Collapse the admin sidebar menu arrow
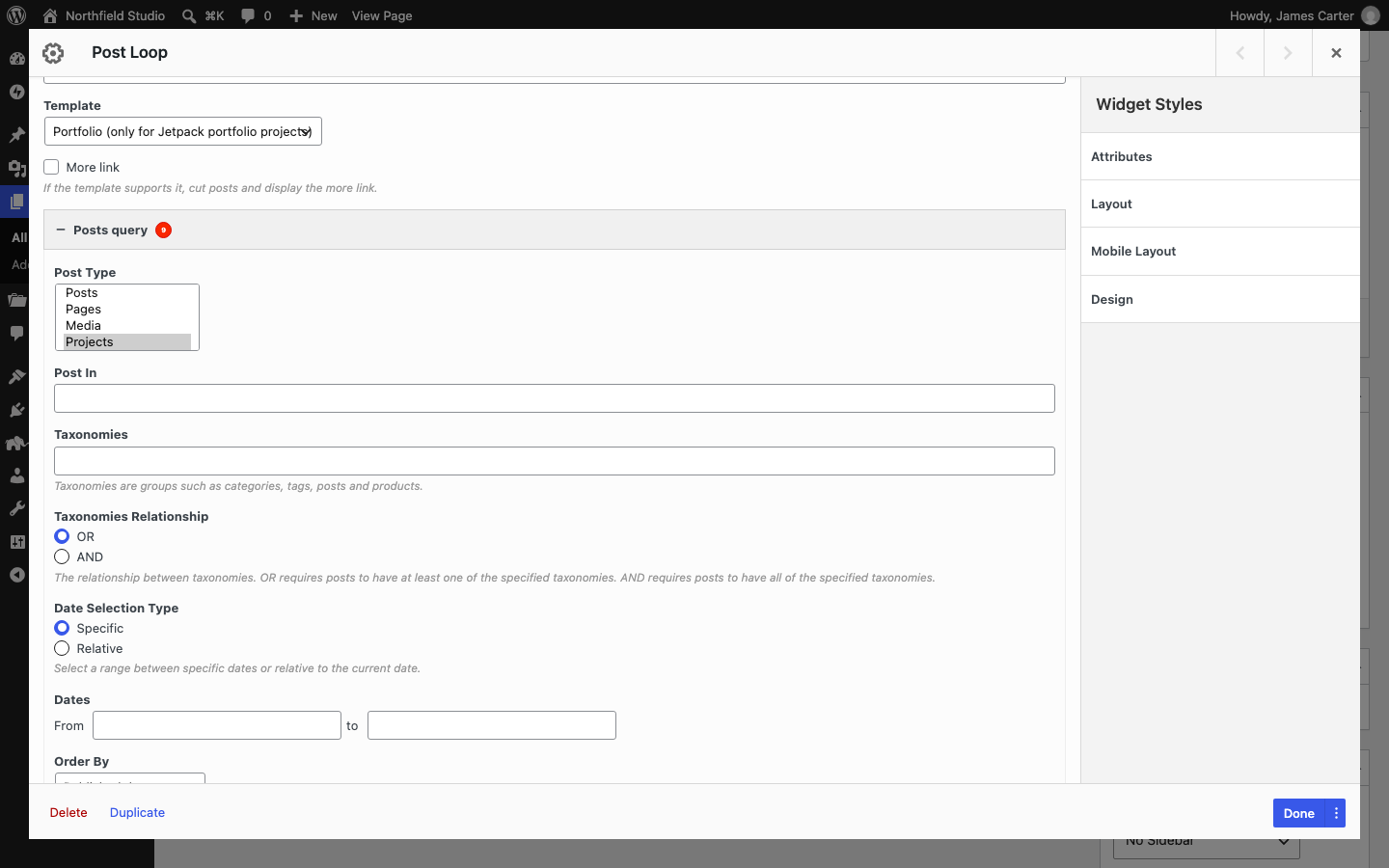This screenshot has height=868, width=1389. (16, 575)
